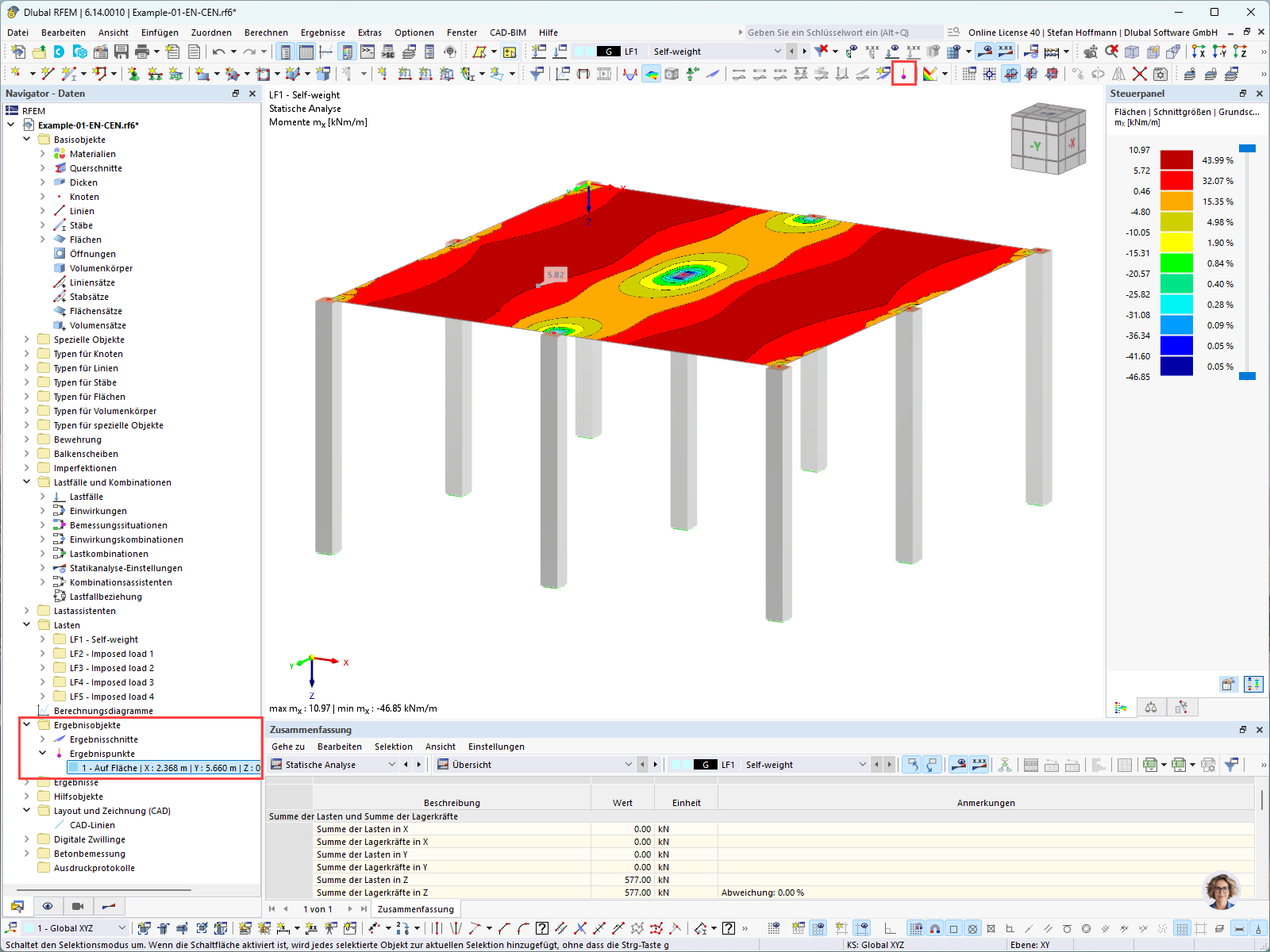Click the print icon in top toolbar

(x=142, y=52)
